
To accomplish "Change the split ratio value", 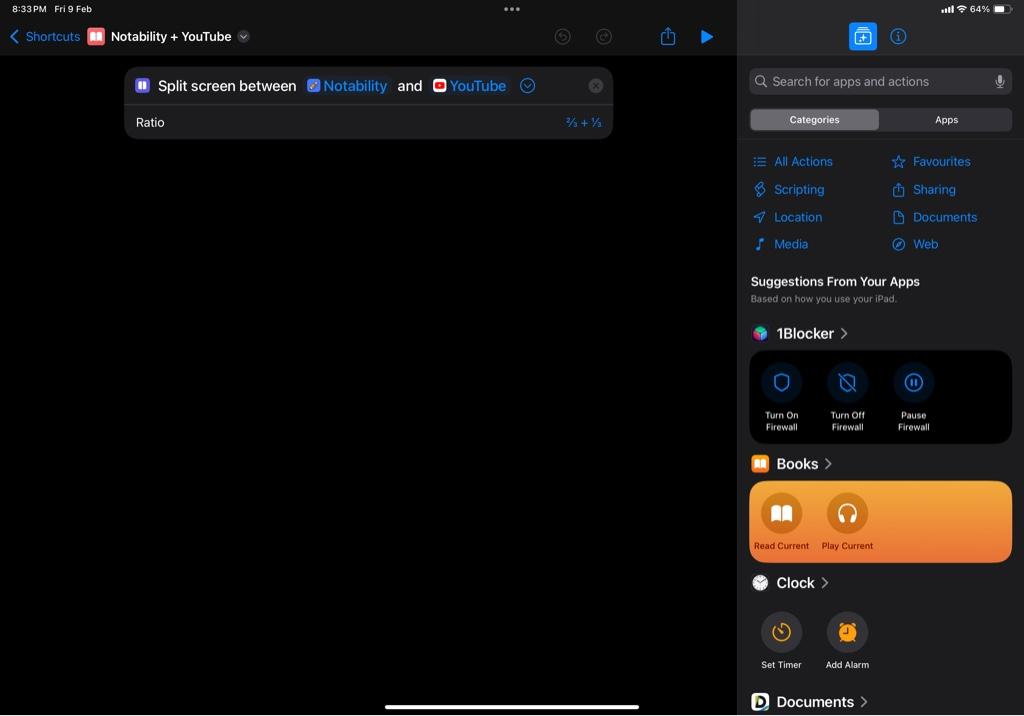I will 583,122.
